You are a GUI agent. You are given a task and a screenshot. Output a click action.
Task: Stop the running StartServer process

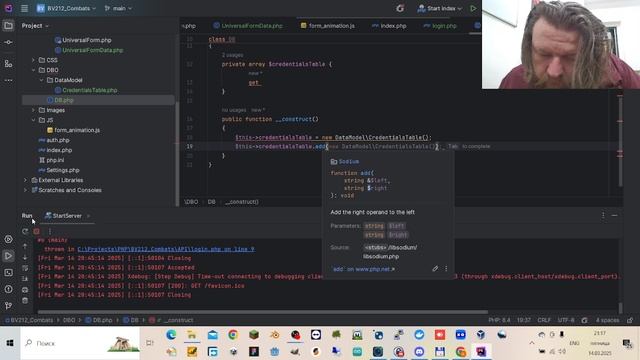(x=37, y=231)
